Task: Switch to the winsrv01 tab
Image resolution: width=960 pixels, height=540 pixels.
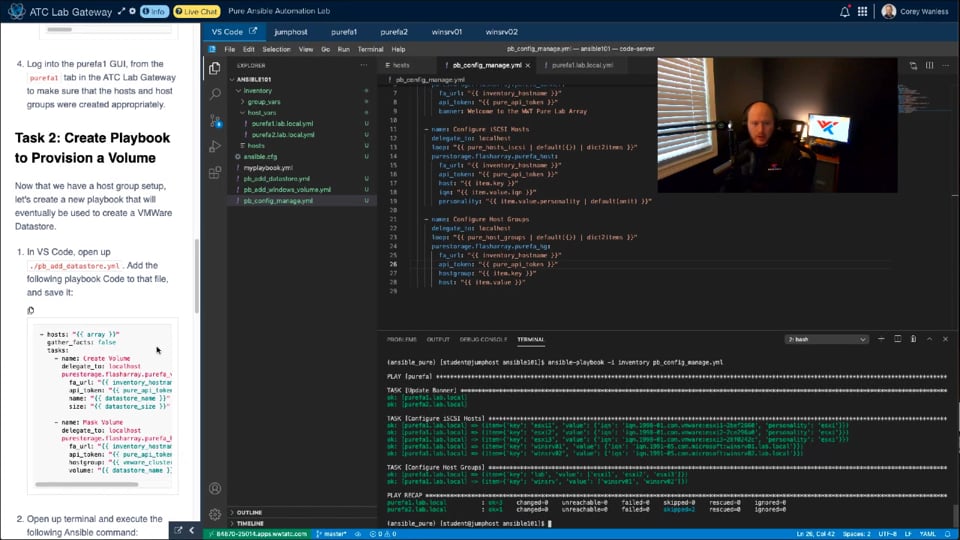Action: [x=447, y=31]
